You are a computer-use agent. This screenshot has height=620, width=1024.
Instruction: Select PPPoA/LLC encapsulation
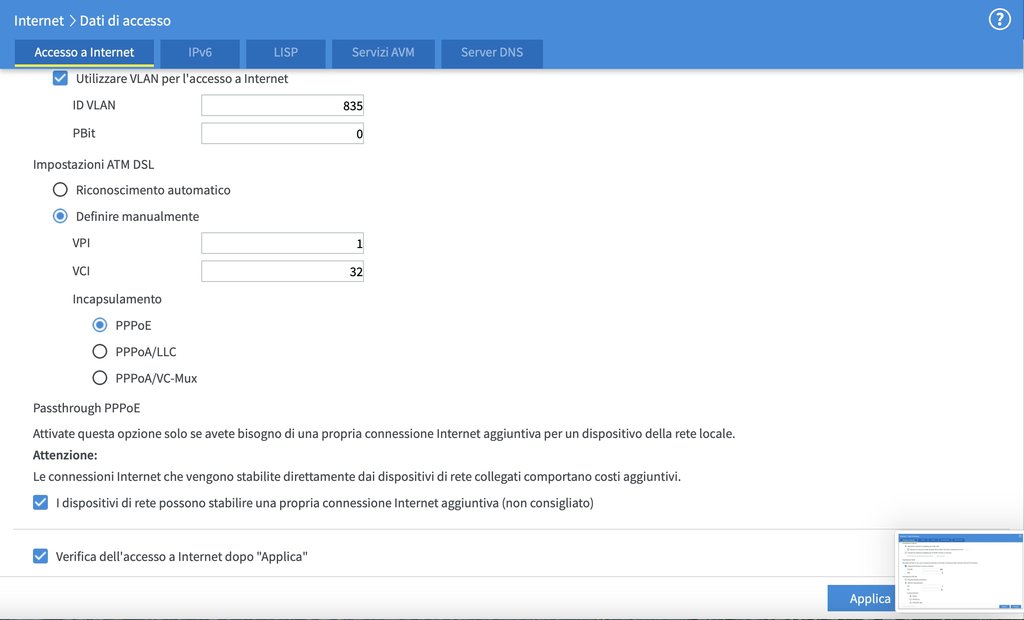tap(100, 351)
